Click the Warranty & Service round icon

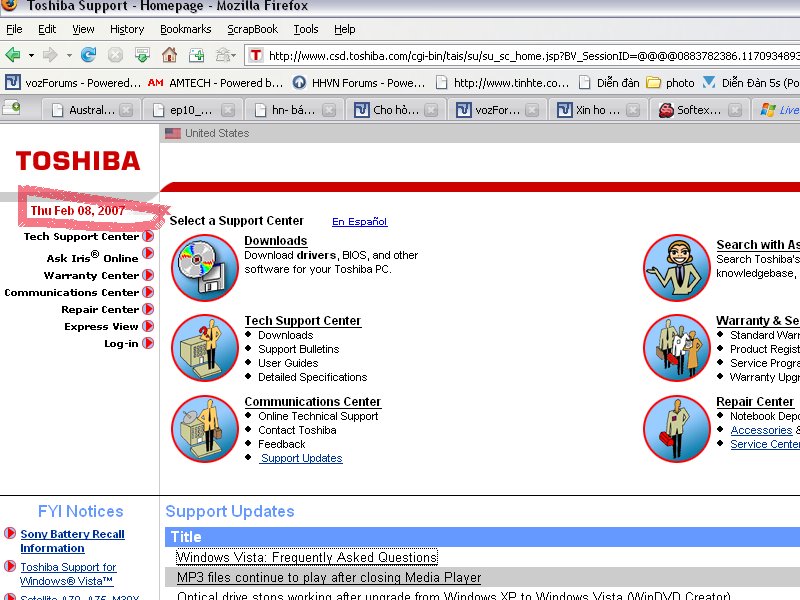coord(677,348)
